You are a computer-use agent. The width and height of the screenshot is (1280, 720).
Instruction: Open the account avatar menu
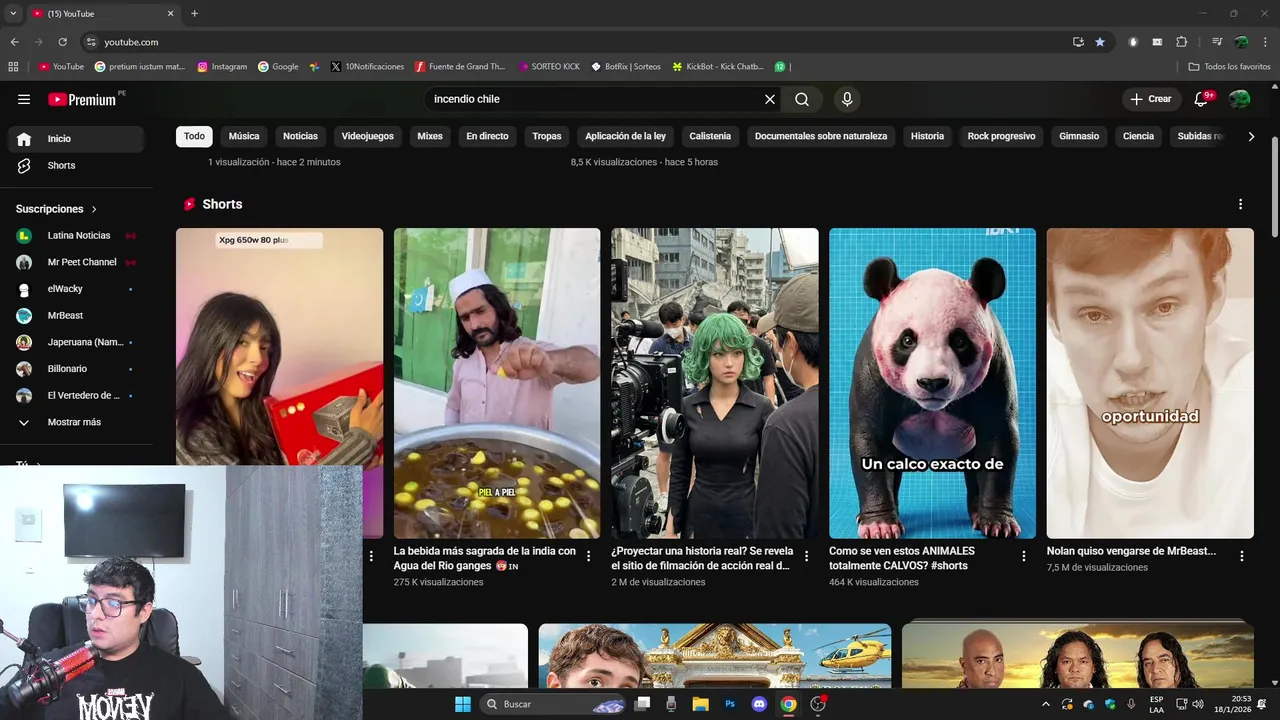click(1240, 99)
